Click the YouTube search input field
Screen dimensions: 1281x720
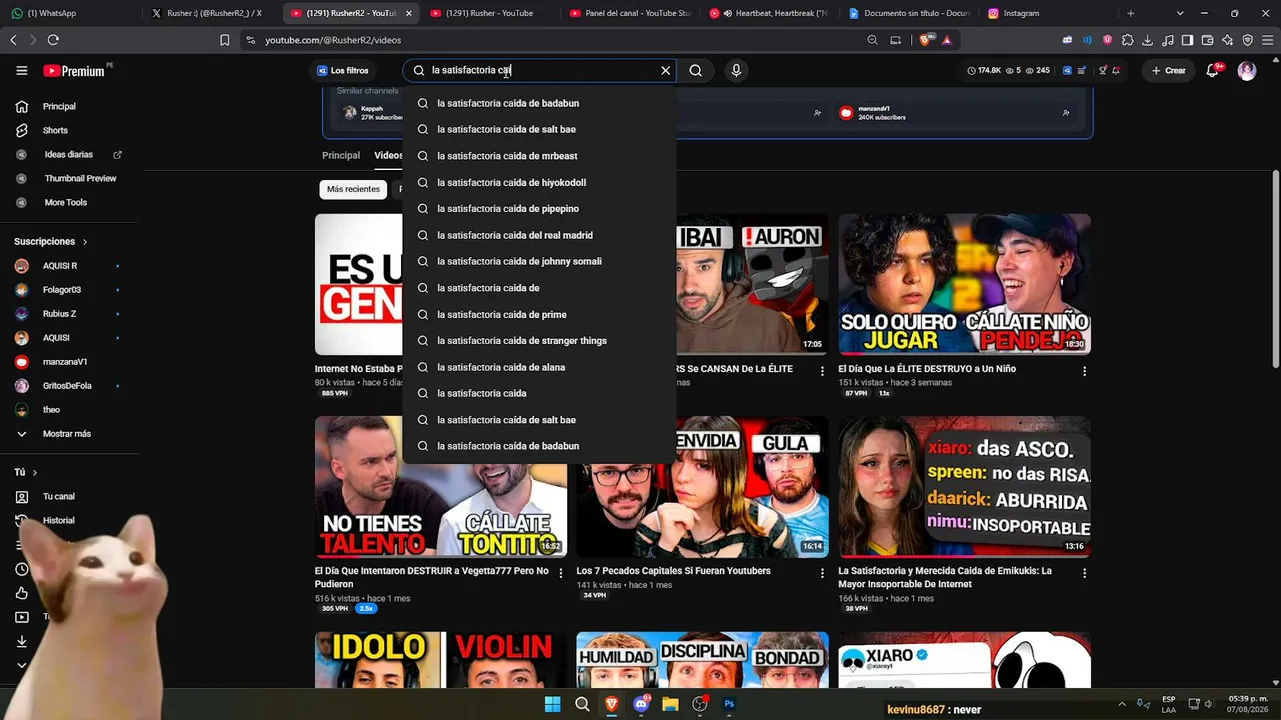click(542, 71)
